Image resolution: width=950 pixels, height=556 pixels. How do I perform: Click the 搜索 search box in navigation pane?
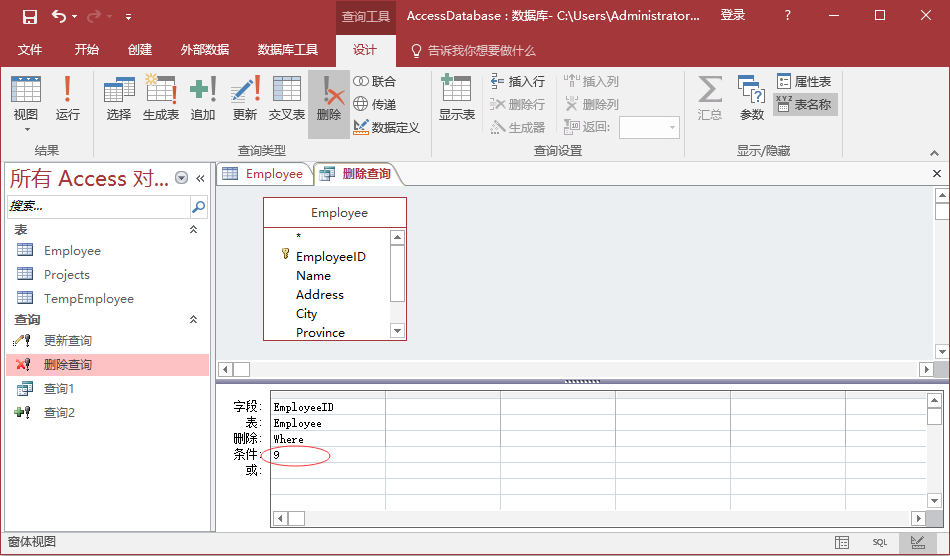(x=98, y=206)
